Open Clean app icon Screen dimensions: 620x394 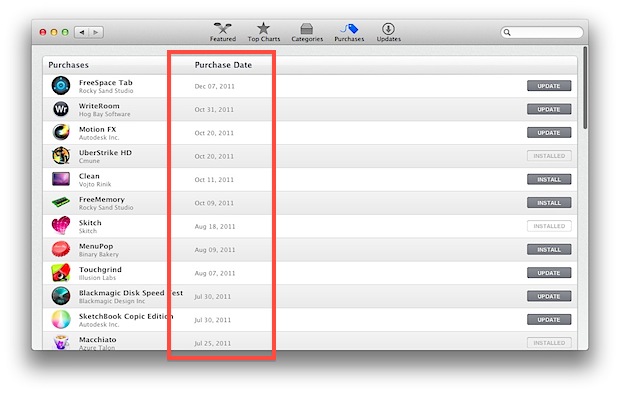61,179
